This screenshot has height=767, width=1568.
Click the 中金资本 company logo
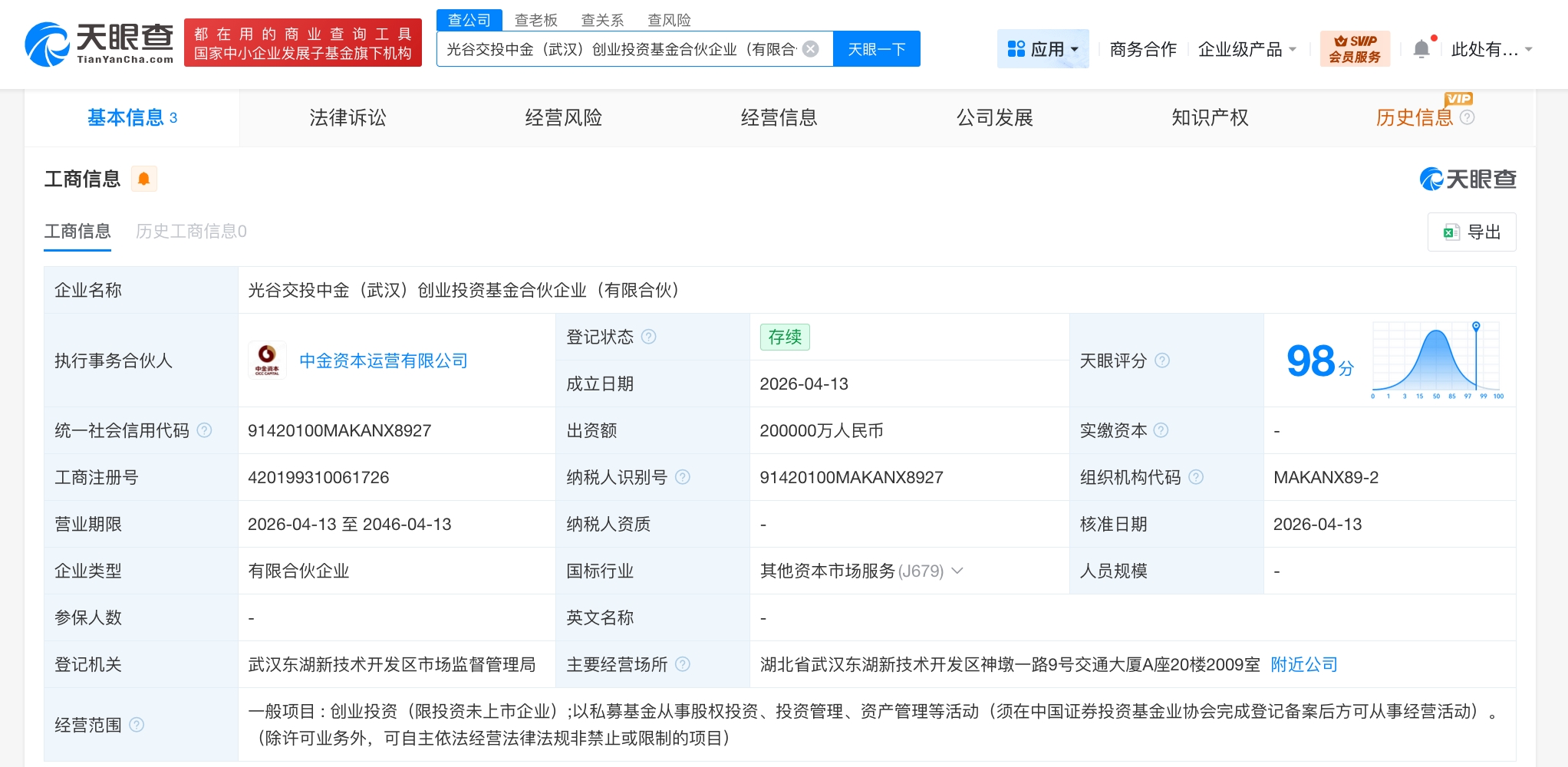[x=267, y=360]
